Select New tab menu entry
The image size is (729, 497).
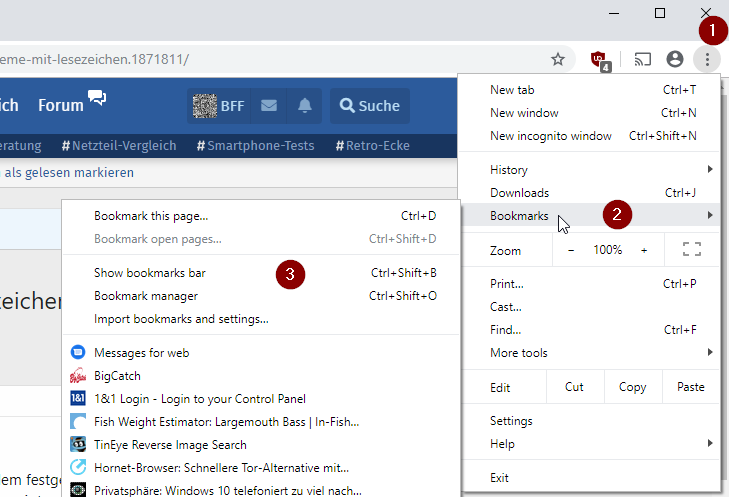tap(590, 90)
